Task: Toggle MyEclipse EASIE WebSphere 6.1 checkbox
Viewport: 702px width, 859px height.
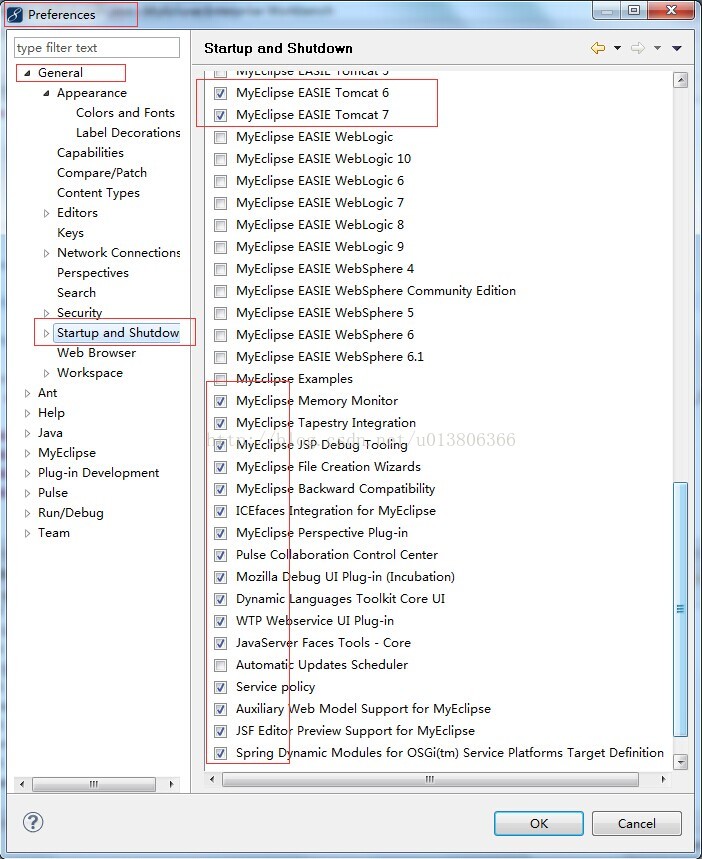Action: (220, 357)
